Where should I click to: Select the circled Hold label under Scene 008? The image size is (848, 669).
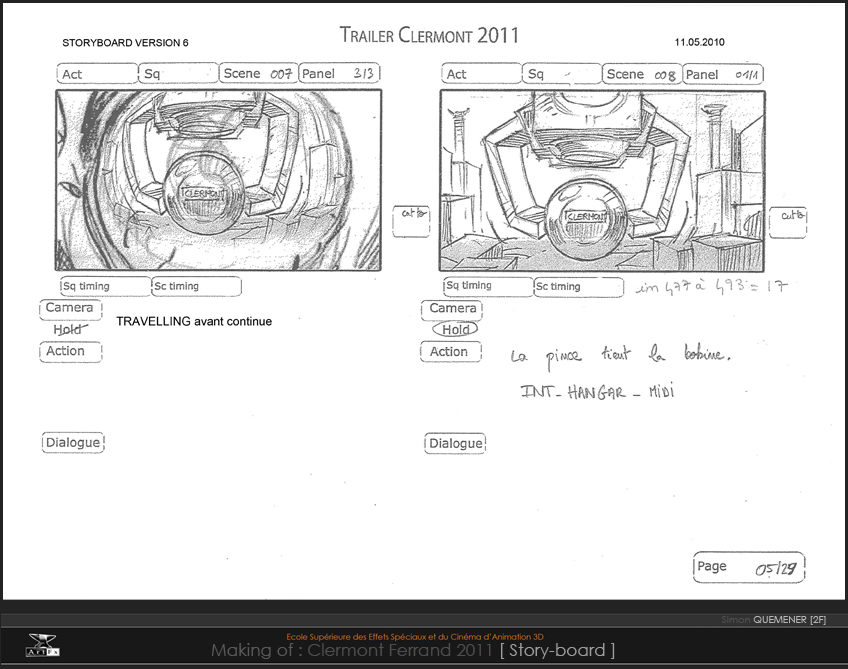pos(455,329)
